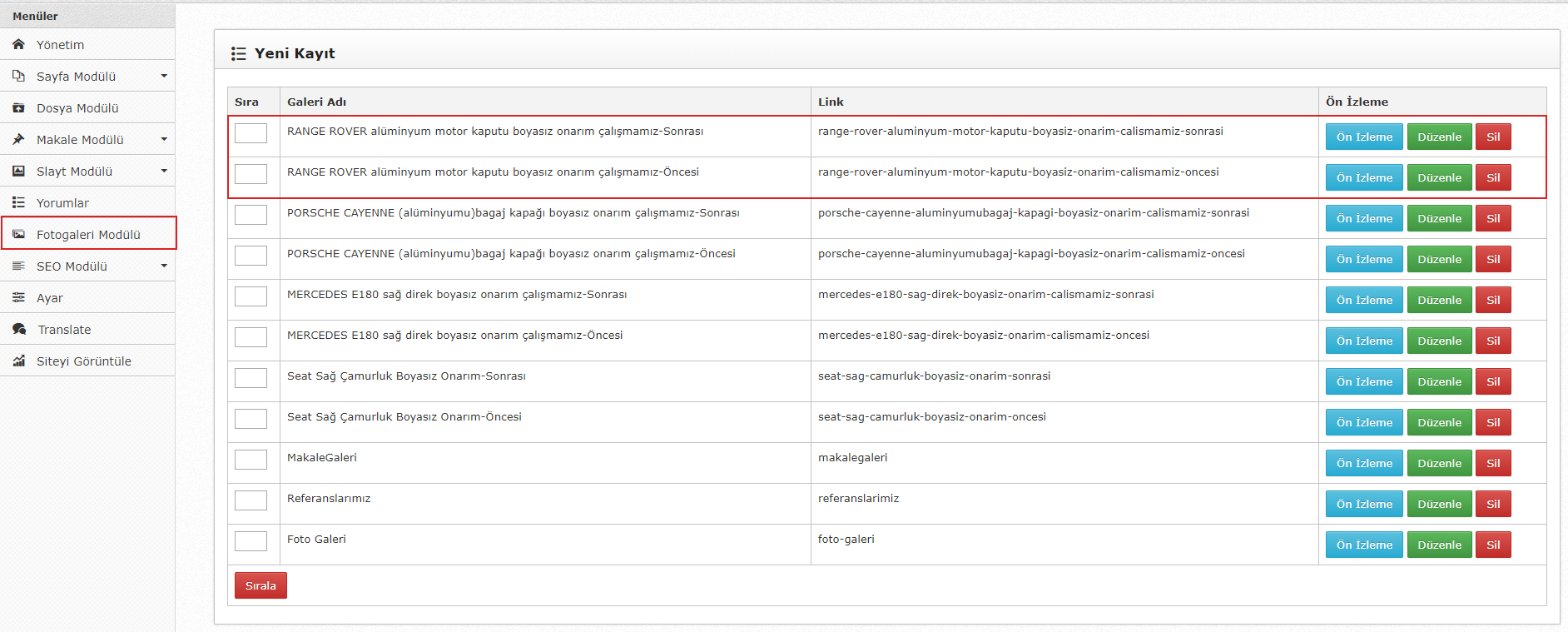Click the image icon beside Slayt Modülü
Screen dimensions: 1568x632
[x=18, y=171]
